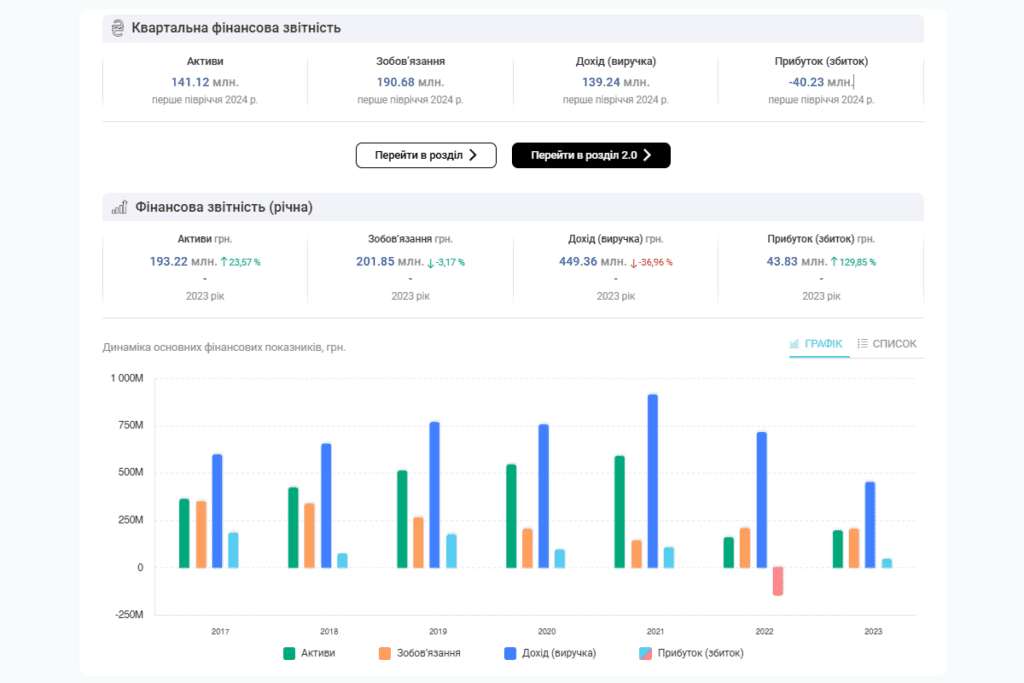Click the down arrow by -3,17 %
The image size is (1024, 683).
point(430,262)
